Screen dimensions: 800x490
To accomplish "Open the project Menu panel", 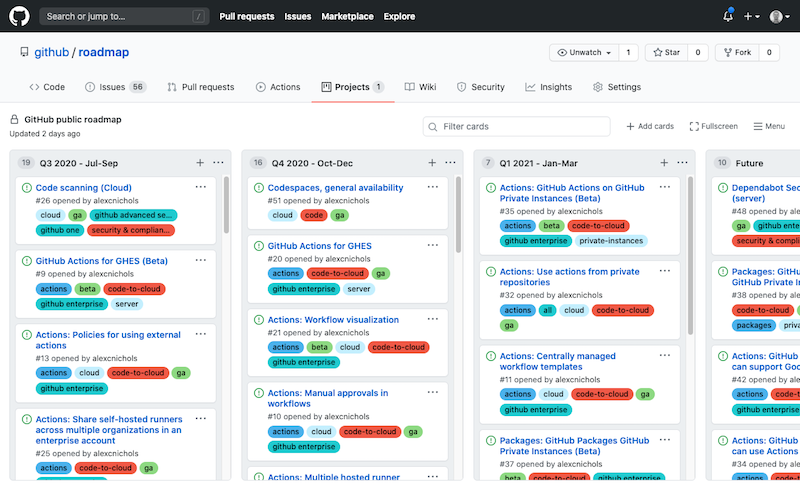I will pos(769,126).
